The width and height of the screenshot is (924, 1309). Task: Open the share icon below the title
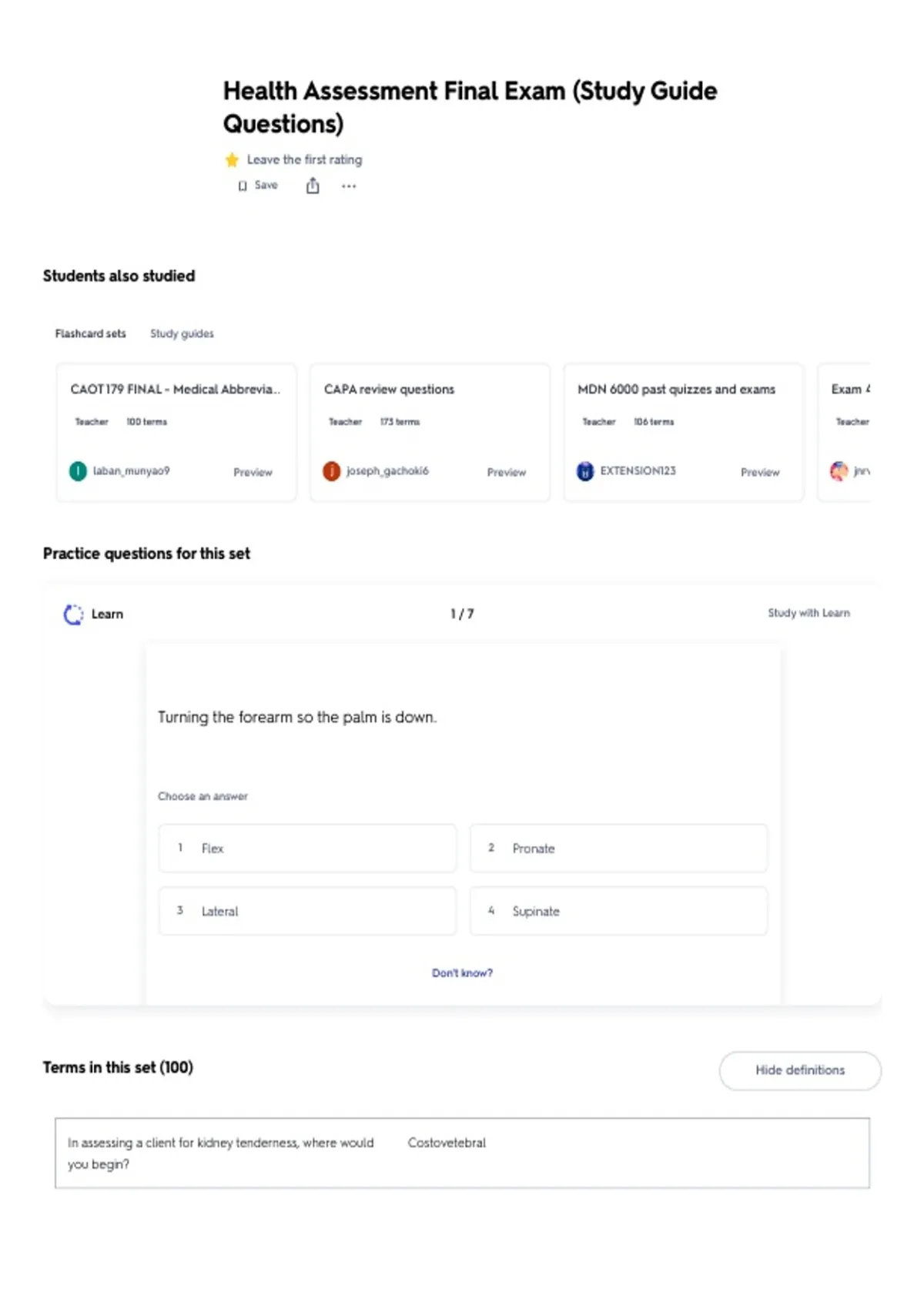tap(313, 186)
